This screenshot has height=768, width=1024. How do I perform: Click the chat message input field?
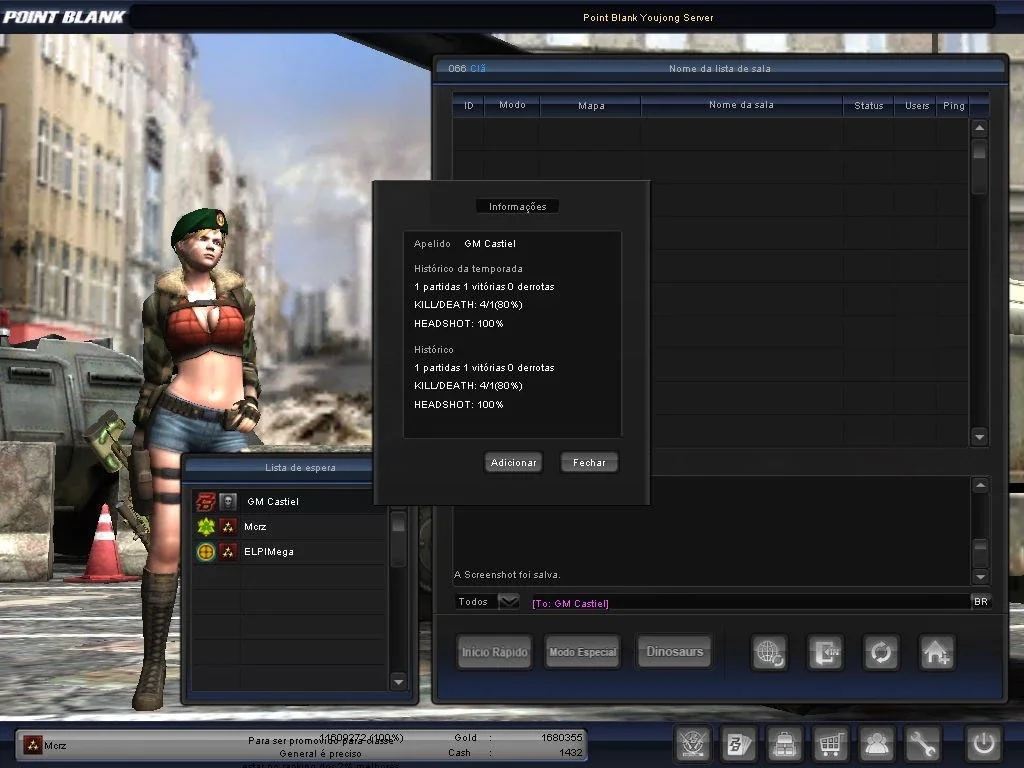click(748, 602)
